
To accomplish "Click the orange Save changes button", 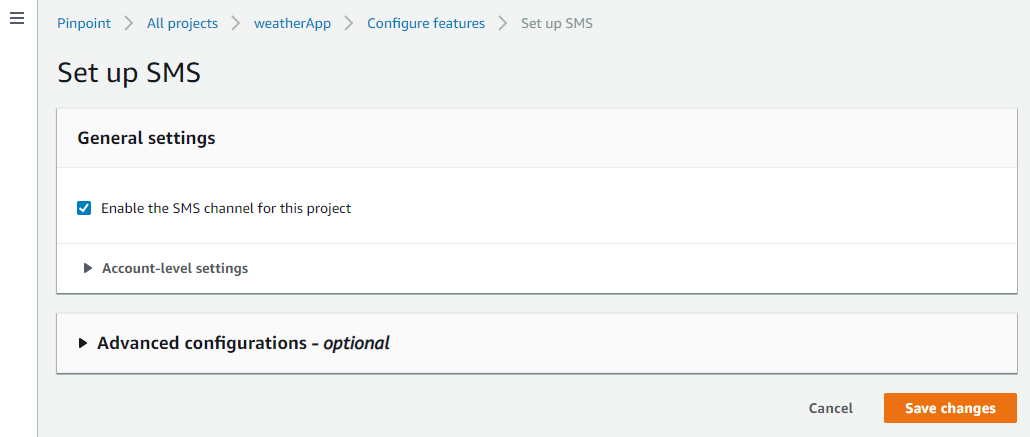I will (950, 408).
